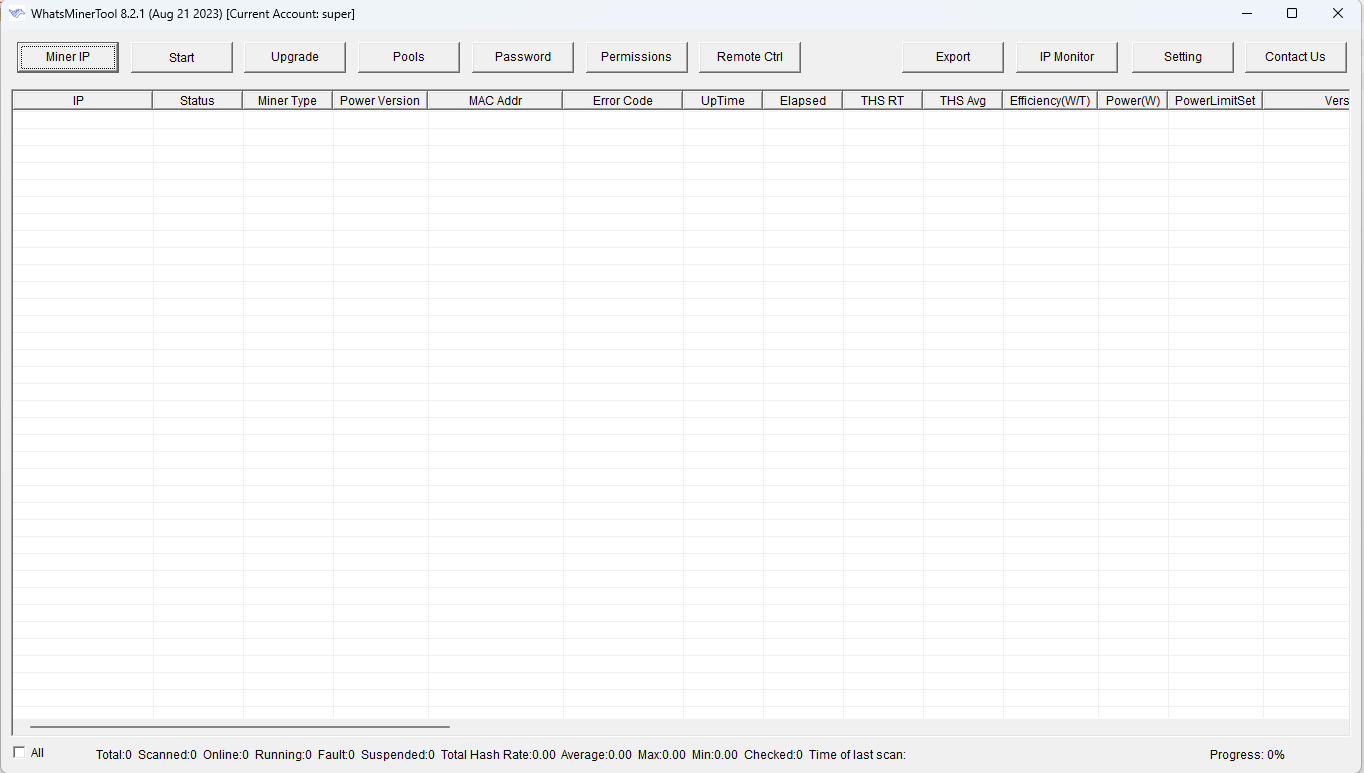Open Remote Ctrl options
Screen dimensions: 1364x773
tap(750, 57)
